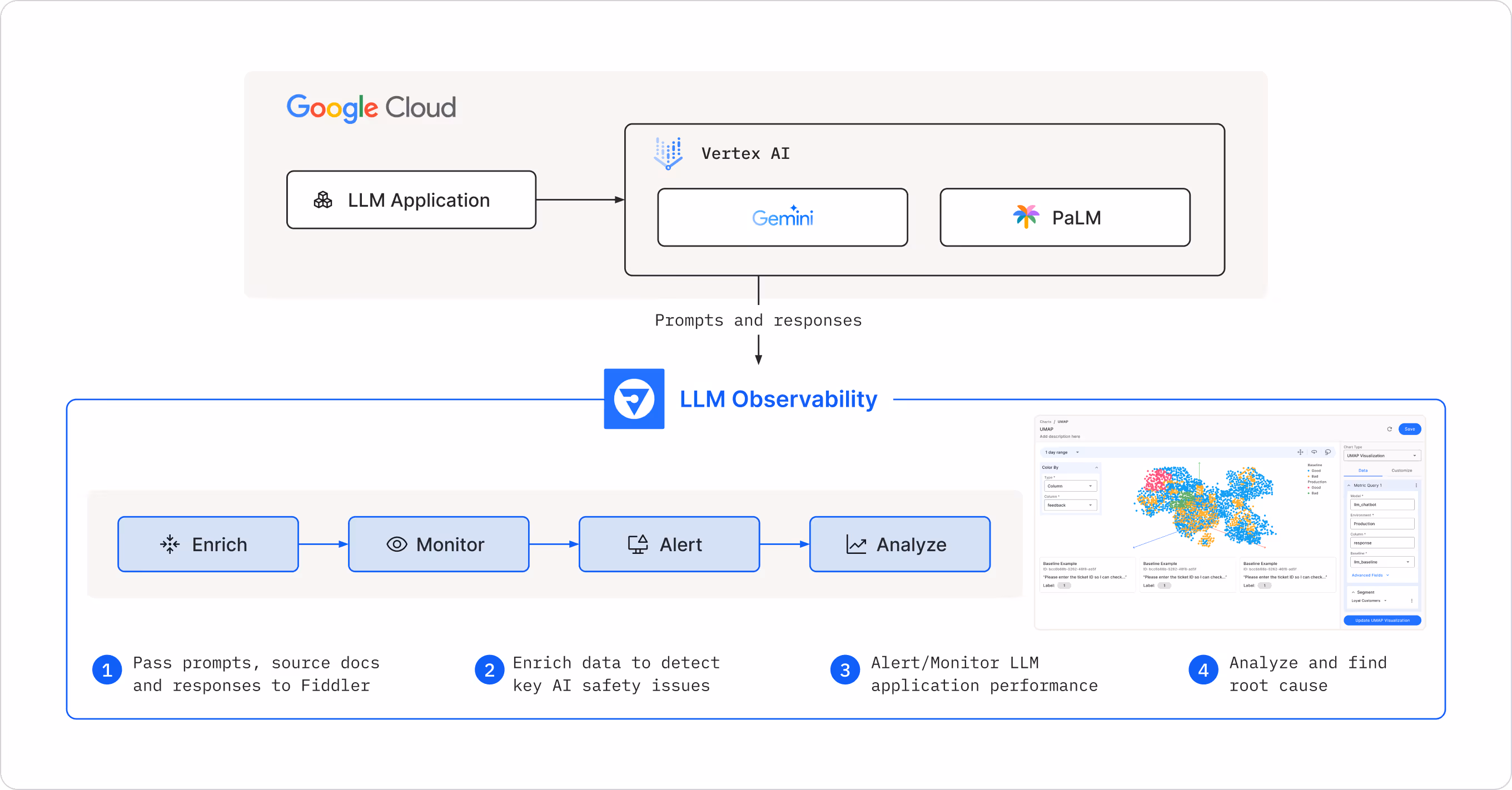
Task: Click the Google Cloud logo
Action: click(x=371, y=108)
